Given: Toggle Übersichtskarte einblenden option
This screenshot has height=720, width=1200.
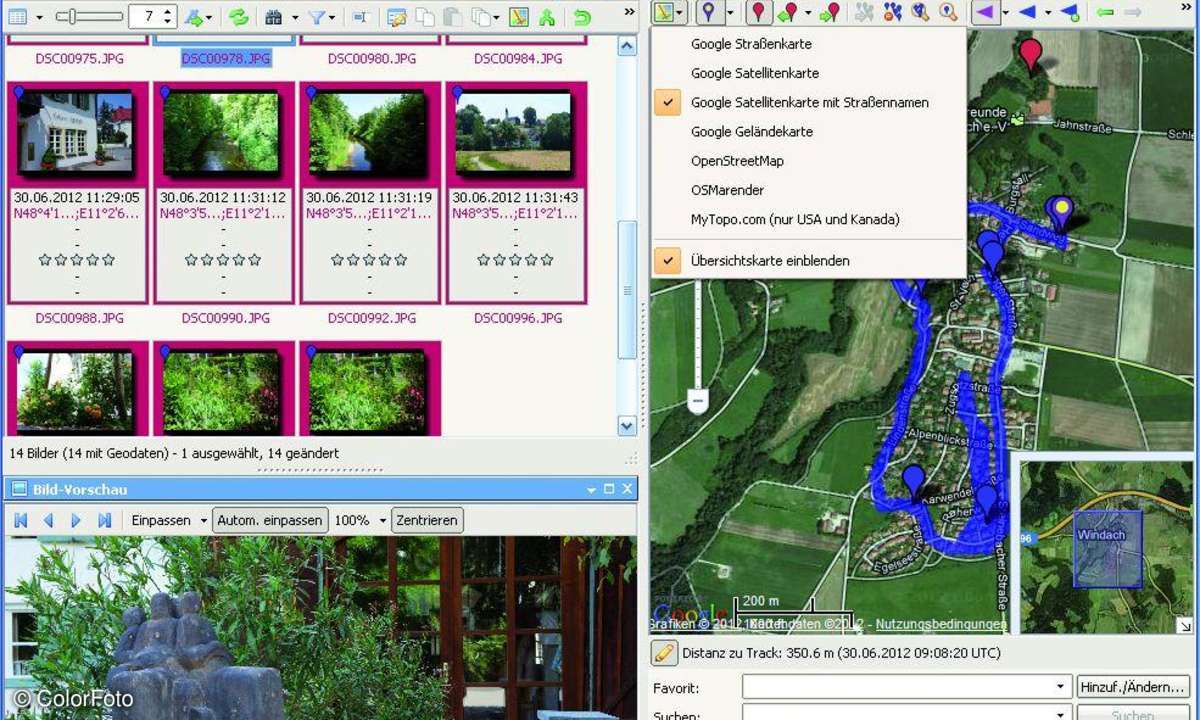Looking at the screenshot, I should click(809, 260).
